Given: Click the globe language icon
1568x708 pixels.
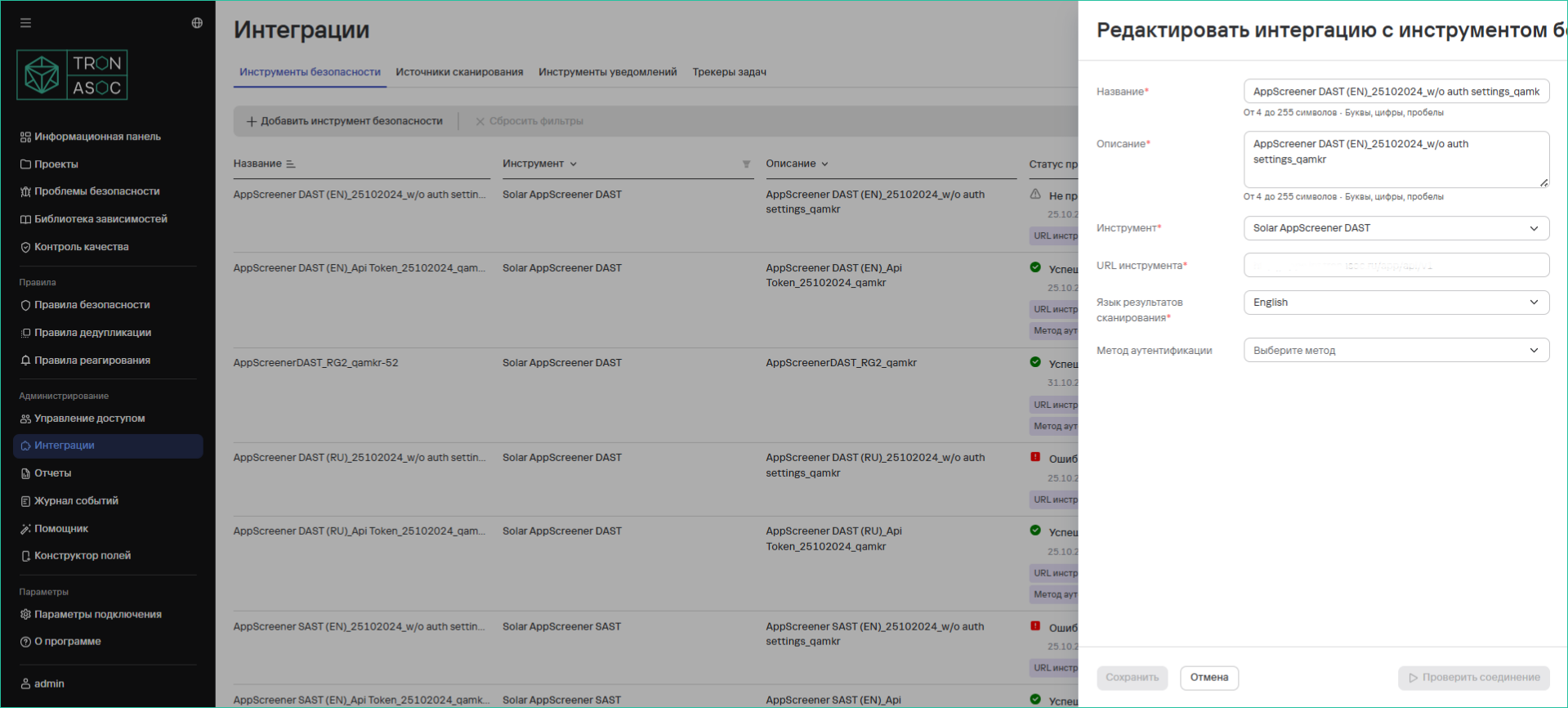Looking at the screenshot, I should 197,23.
